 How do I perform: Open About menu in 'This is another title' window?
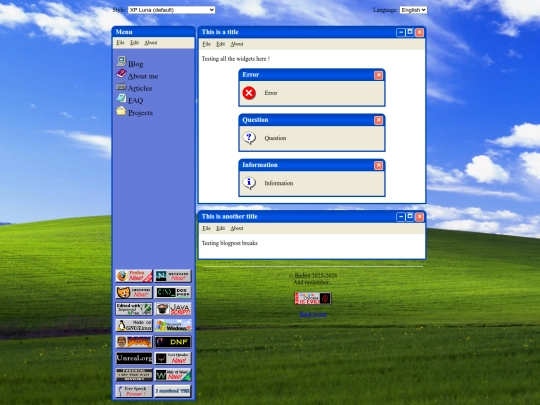[x=237, y=228]
